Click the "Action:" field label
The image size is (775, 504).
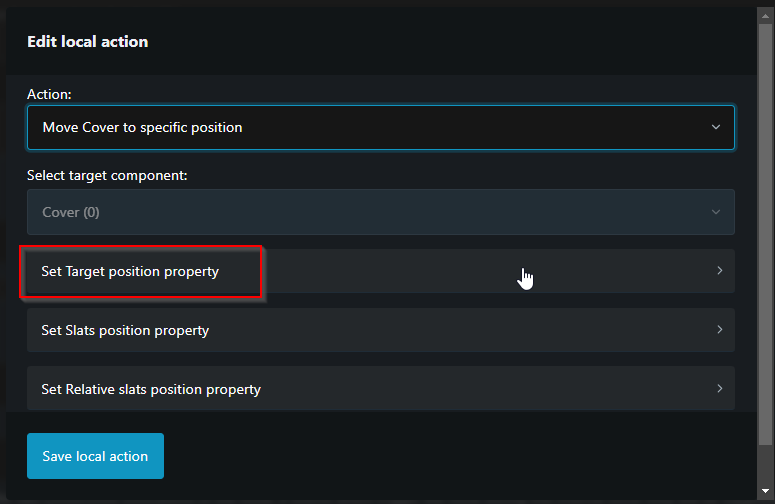pos(49,94)
